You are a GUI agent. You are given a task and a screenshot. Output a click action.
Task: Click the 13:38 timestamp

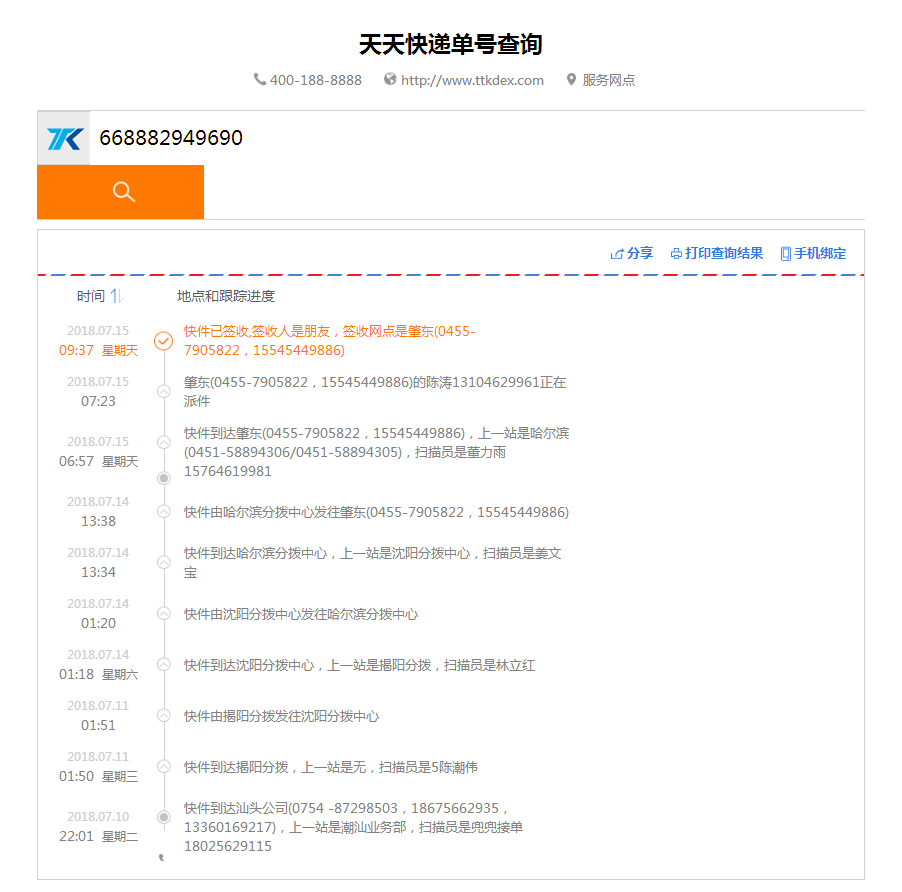tap(98, 521)
